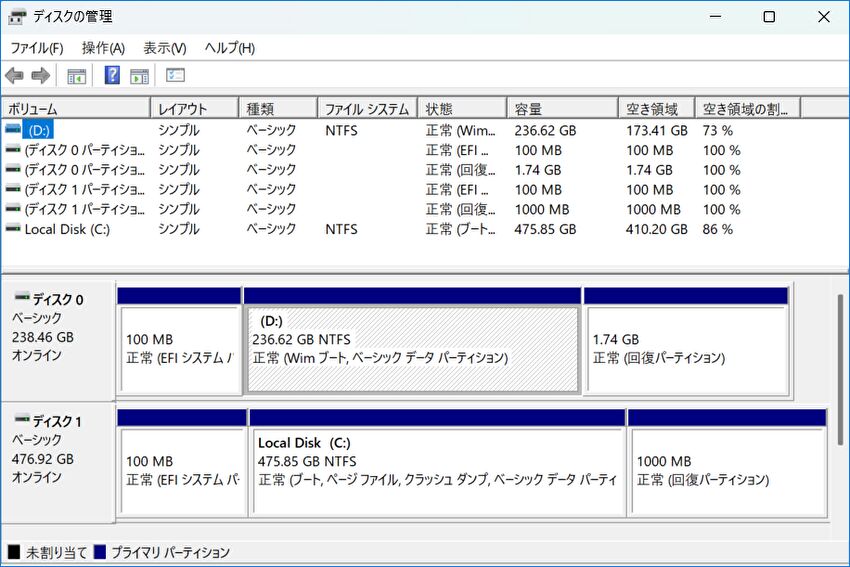Select Local Disk (C:) row in volume list
Image resolution: width=850 pixels, height=567 pixels.
(x=67, y=229)
